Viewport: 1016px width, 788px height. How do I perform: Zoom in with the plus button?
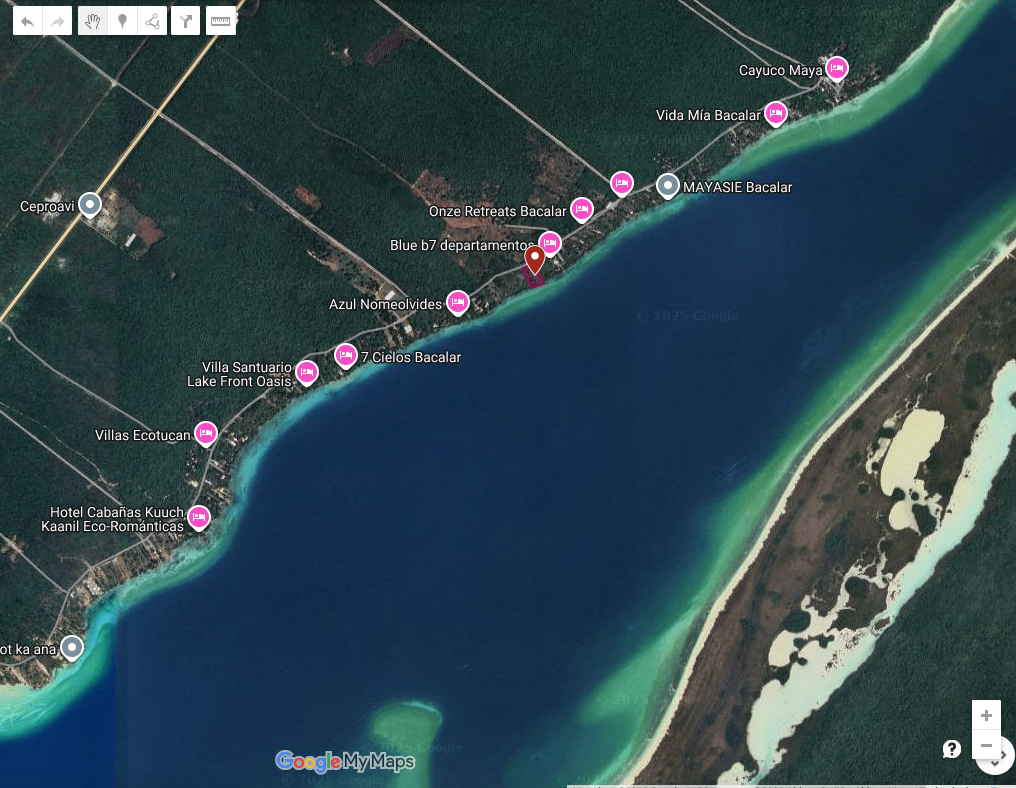coord(986,715)
